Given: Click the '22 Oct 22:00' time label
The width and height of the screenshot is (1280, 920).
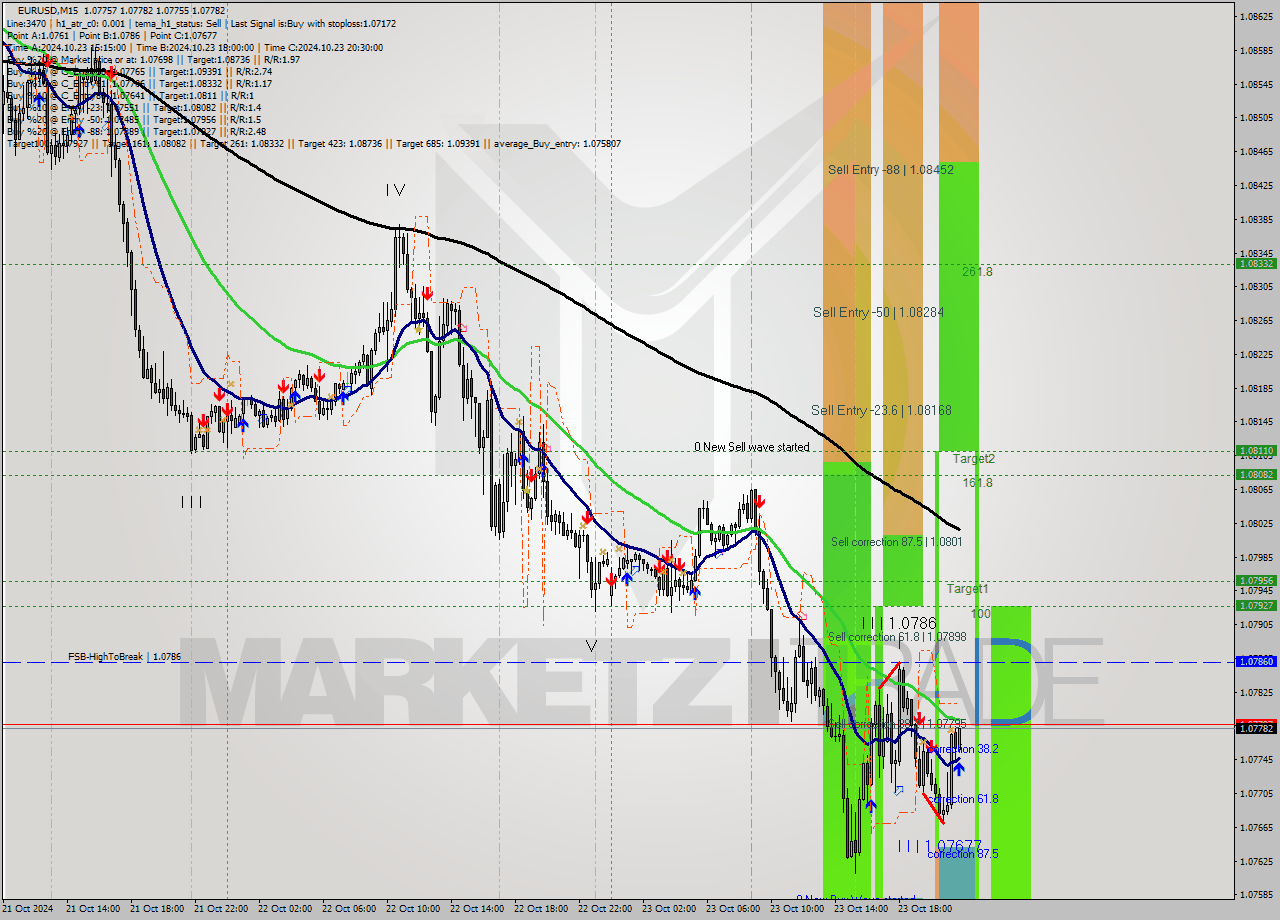Looking at the screenshot, I should (605, 909).
